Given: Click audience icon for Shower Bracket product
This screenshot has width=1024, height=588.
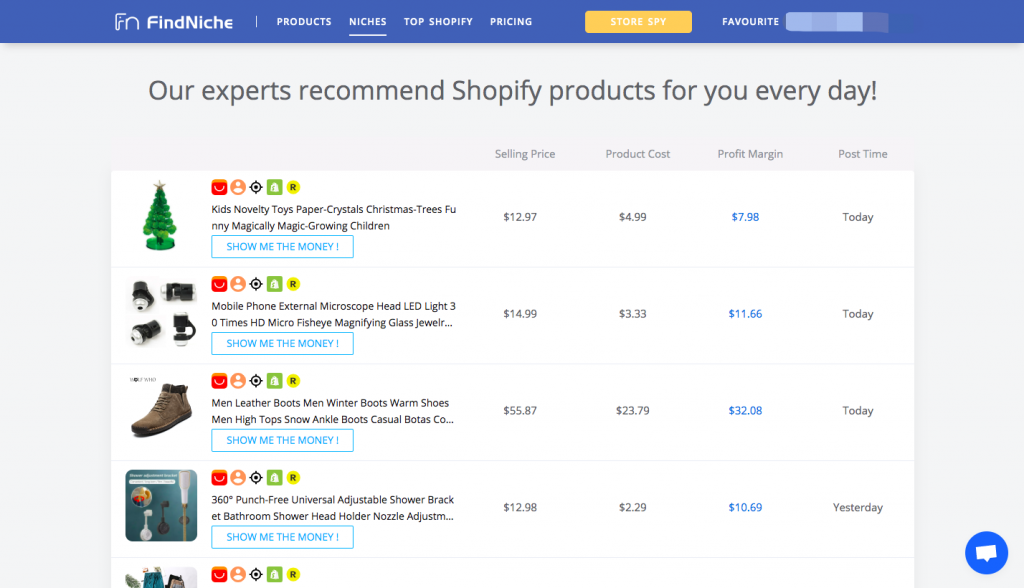Looking at the screenshot, I should tap(238, 478).
